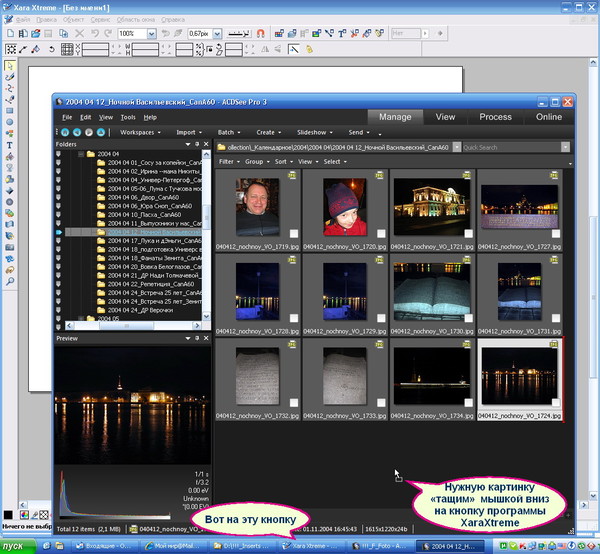Switch to the Process mode tab
The image size is (600, 554).
tap(496, 117)
